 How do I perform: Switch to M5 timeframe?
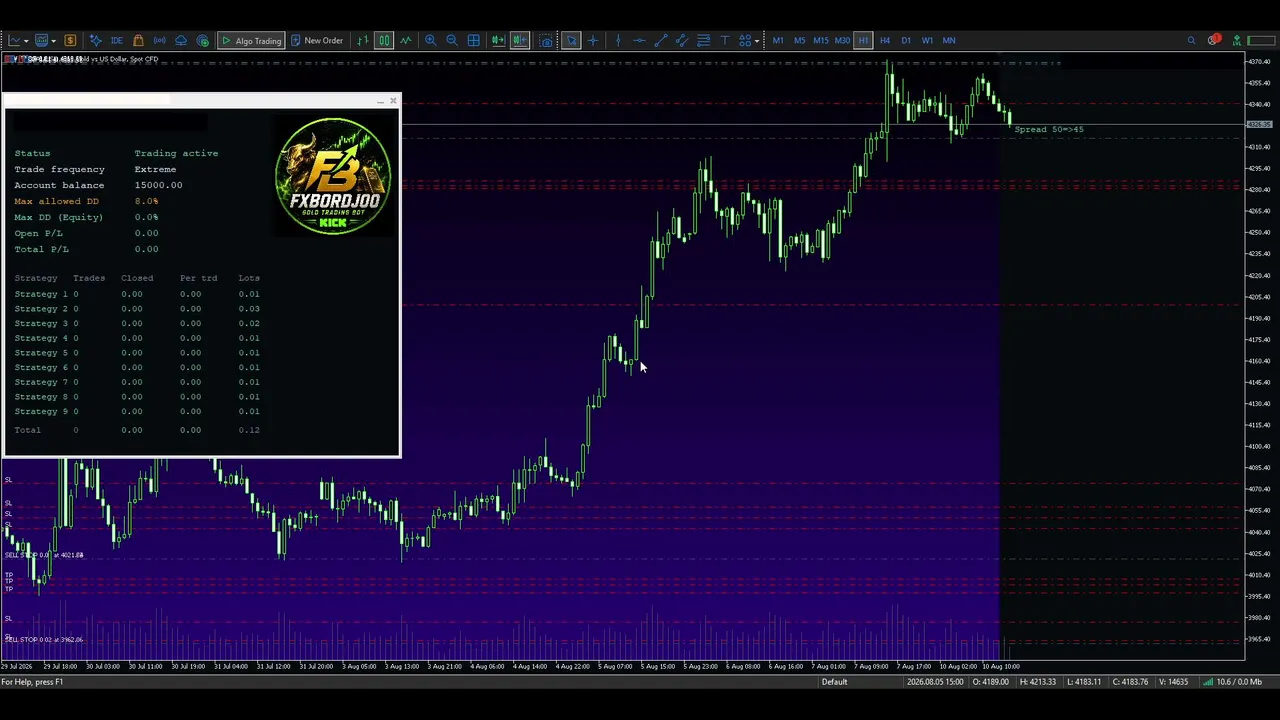[x=800, y=40]
